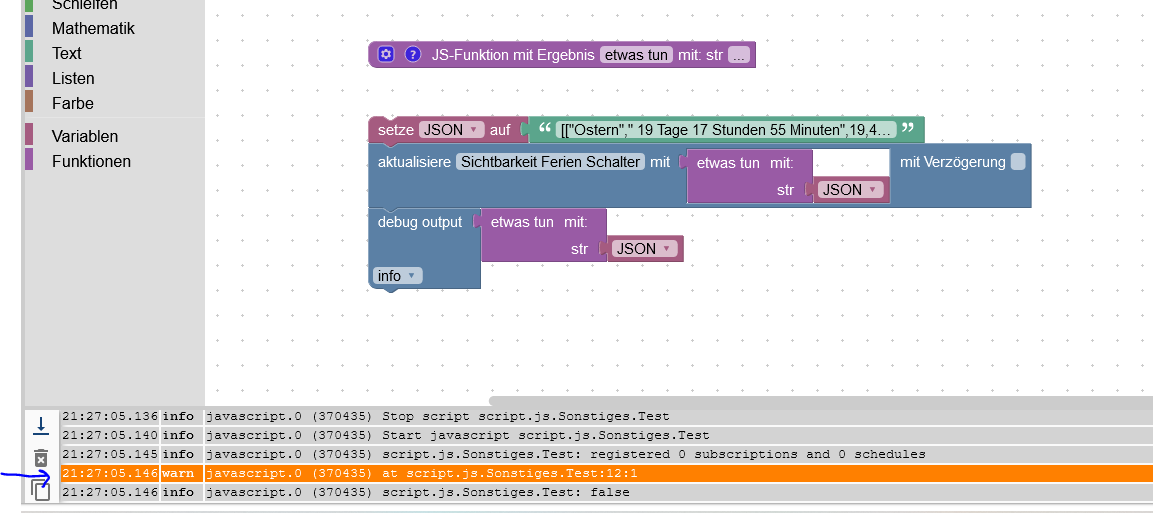
Task: Copy the log with the clipboard icon
Action: (41, 489)
